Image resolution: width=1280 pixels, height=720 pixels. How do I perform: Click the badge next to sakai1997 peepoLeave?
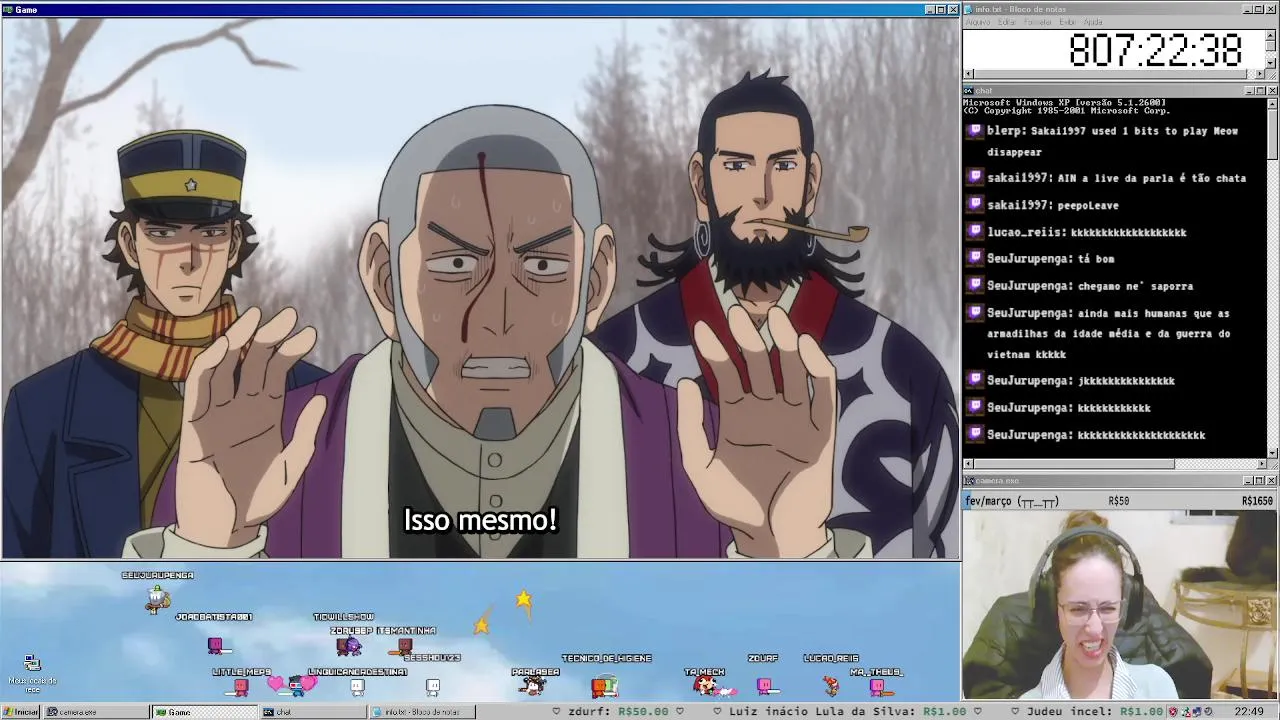(x=975, y=205)
